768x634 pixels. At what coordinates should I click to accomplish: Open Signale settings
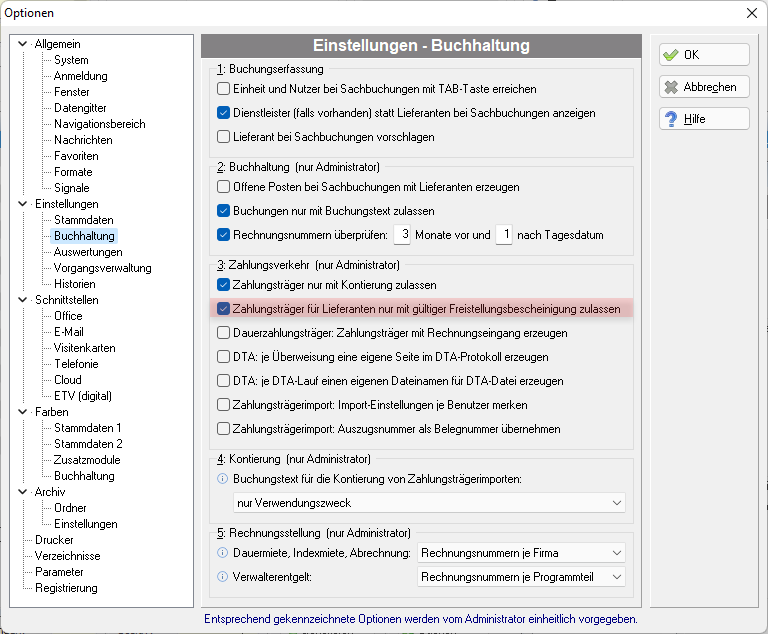pos(72,188)
